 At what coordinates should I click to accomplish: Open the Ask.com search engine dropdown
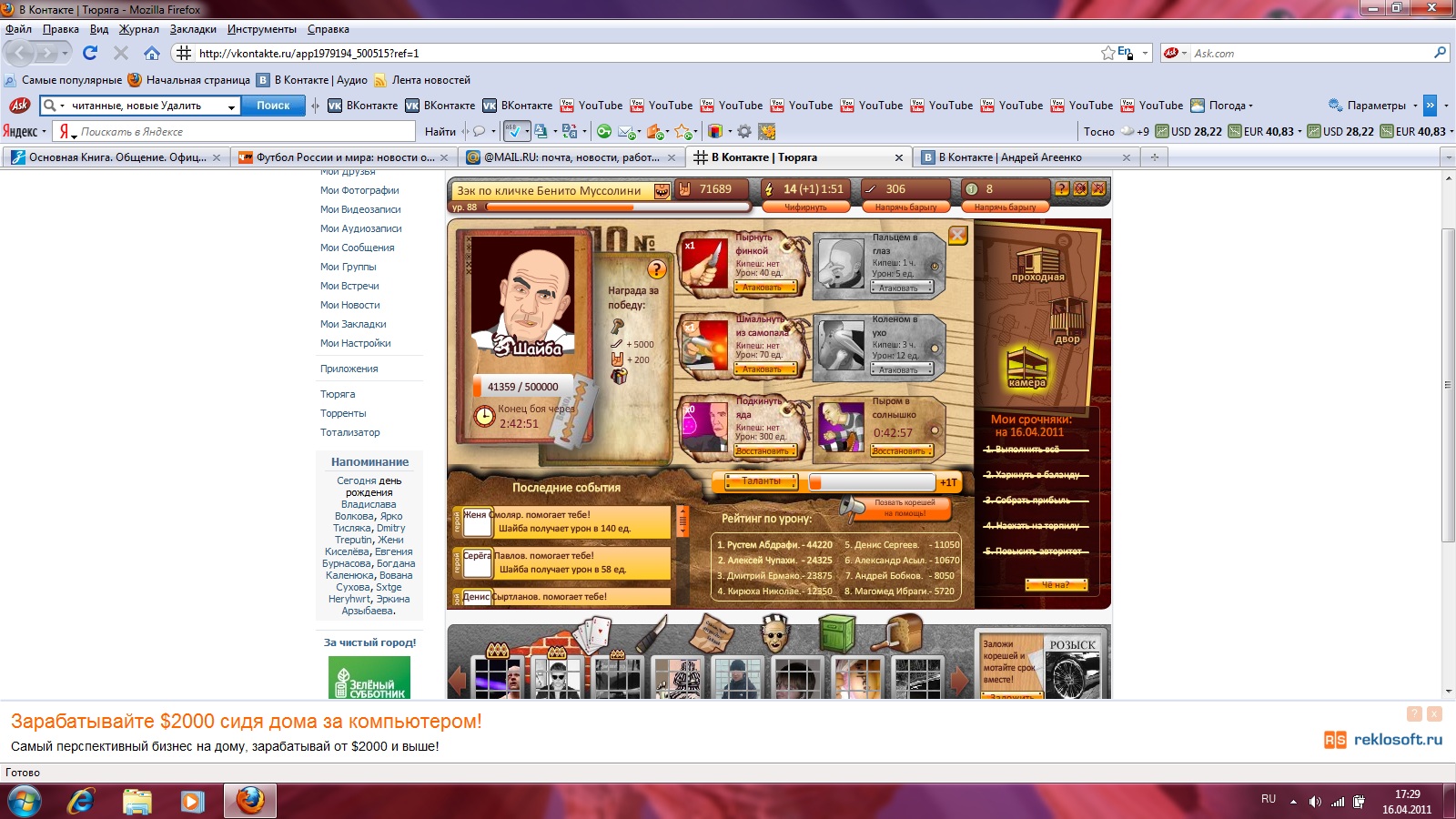[x=1176, y=53]
